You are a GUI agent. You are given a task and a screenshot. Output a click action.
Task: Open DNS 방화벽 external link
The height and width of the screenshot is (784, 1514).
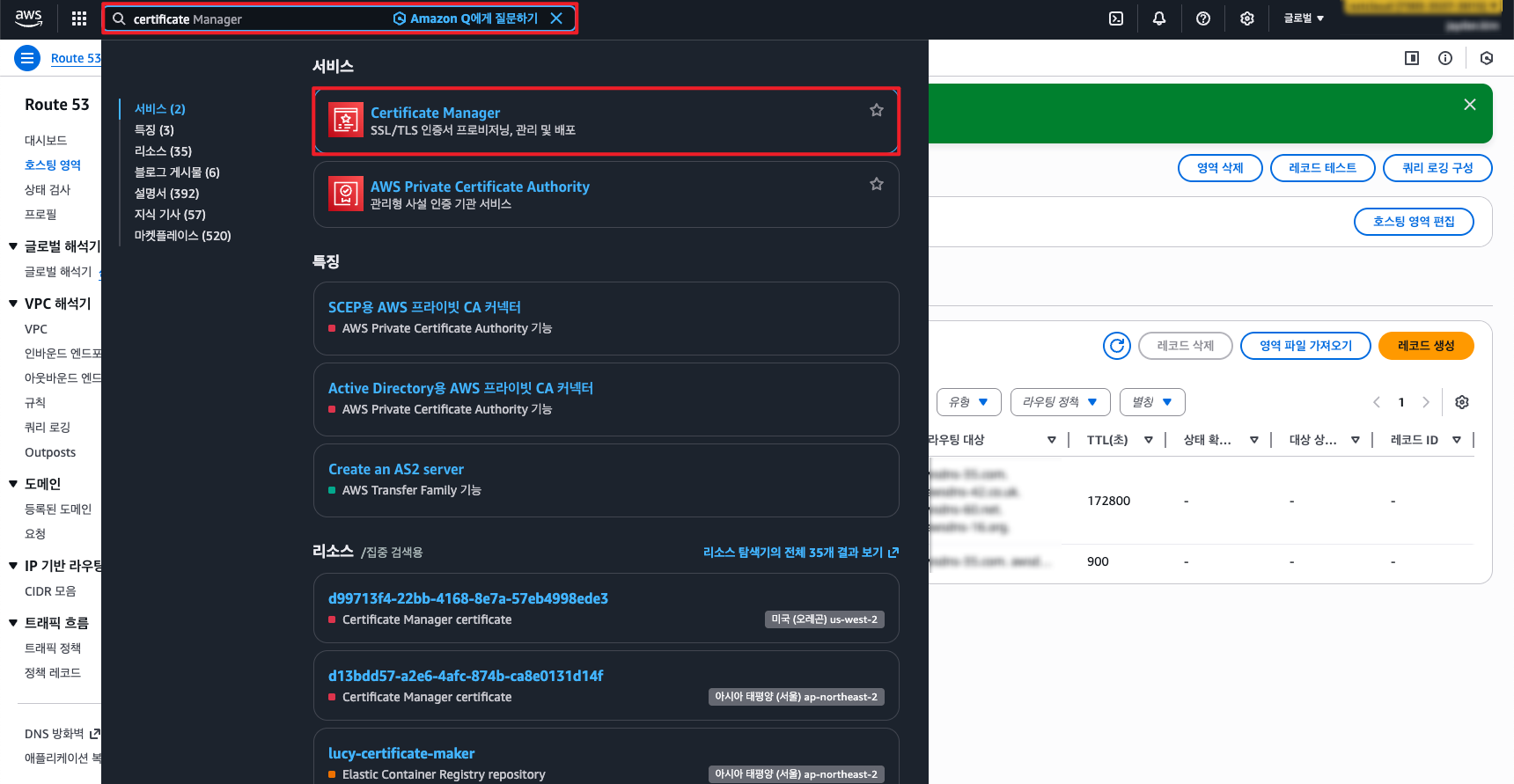62,734
